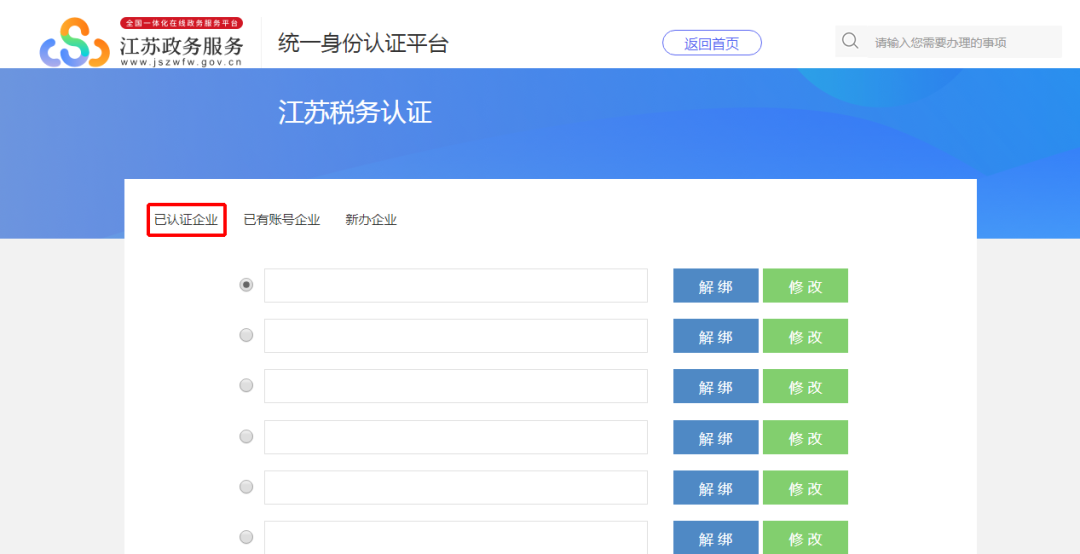Focus the third enterprise name field

456,386
